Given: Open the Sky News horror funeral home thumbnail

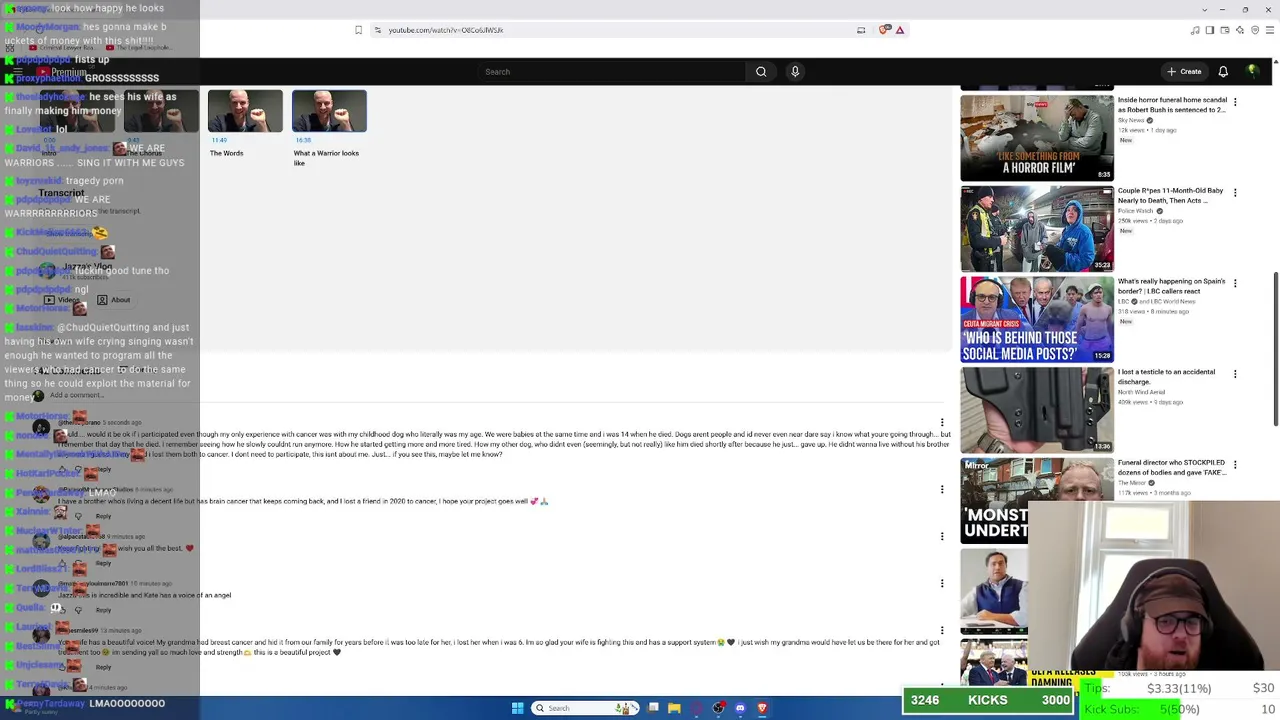Looking at the screenshot, I should pos(1037,138).
